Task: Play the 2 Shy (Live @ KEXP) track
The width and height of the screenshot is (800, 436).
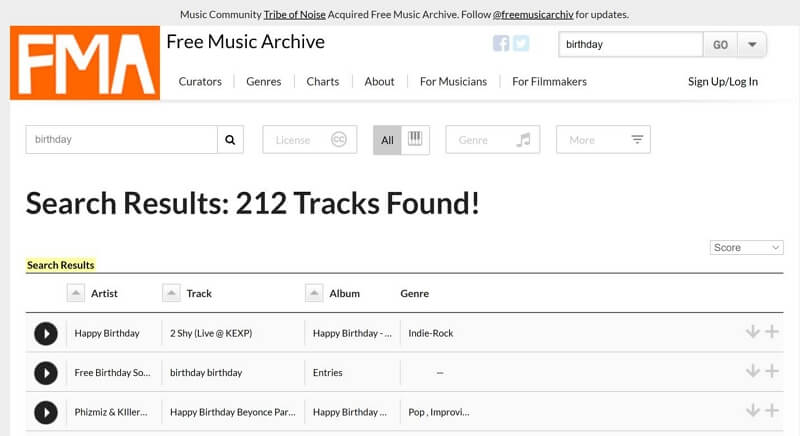Action: point(46,334)
